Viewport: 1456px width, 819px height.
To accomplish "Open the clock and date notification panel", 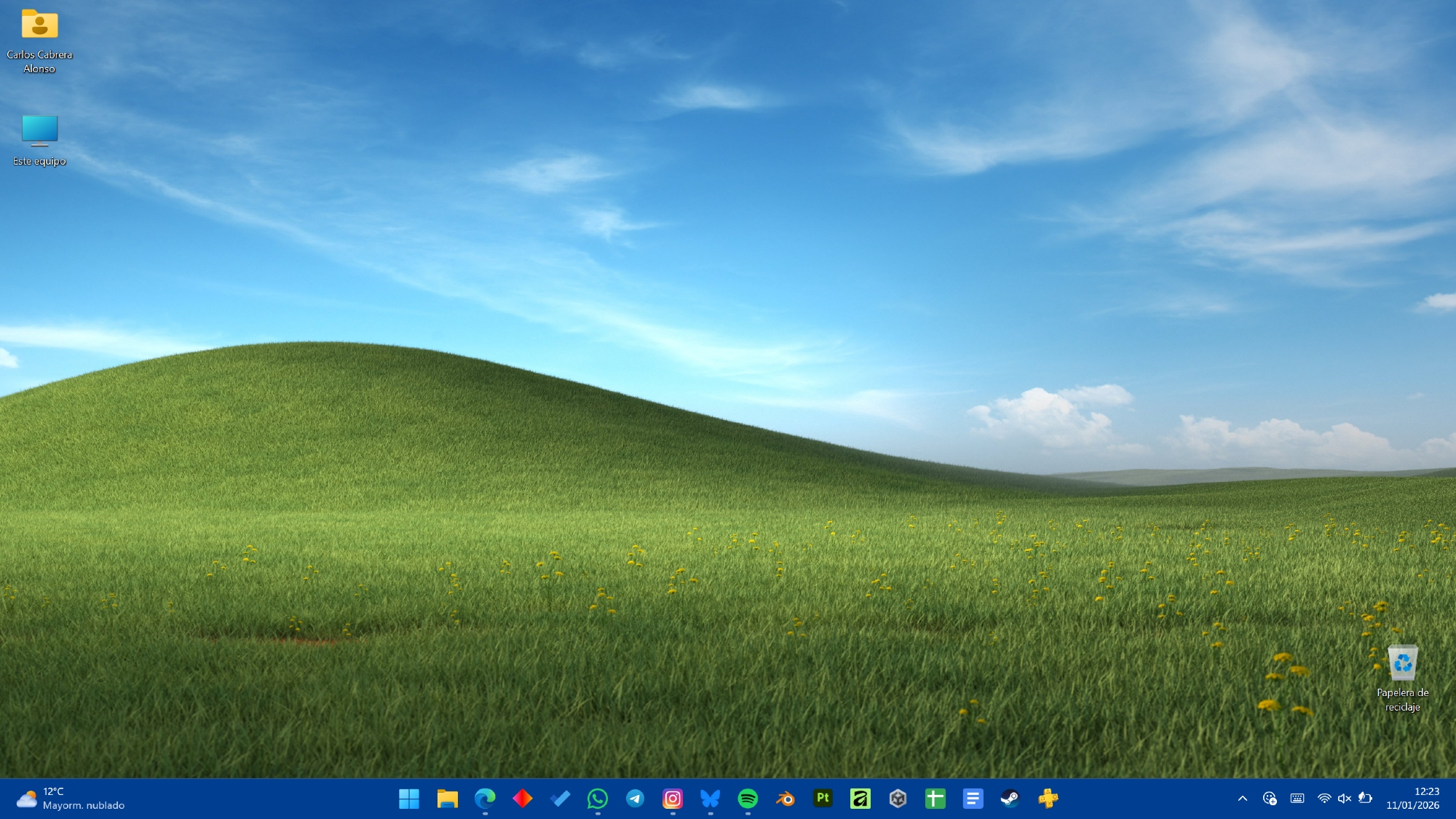I will (x=1412, y=799).
